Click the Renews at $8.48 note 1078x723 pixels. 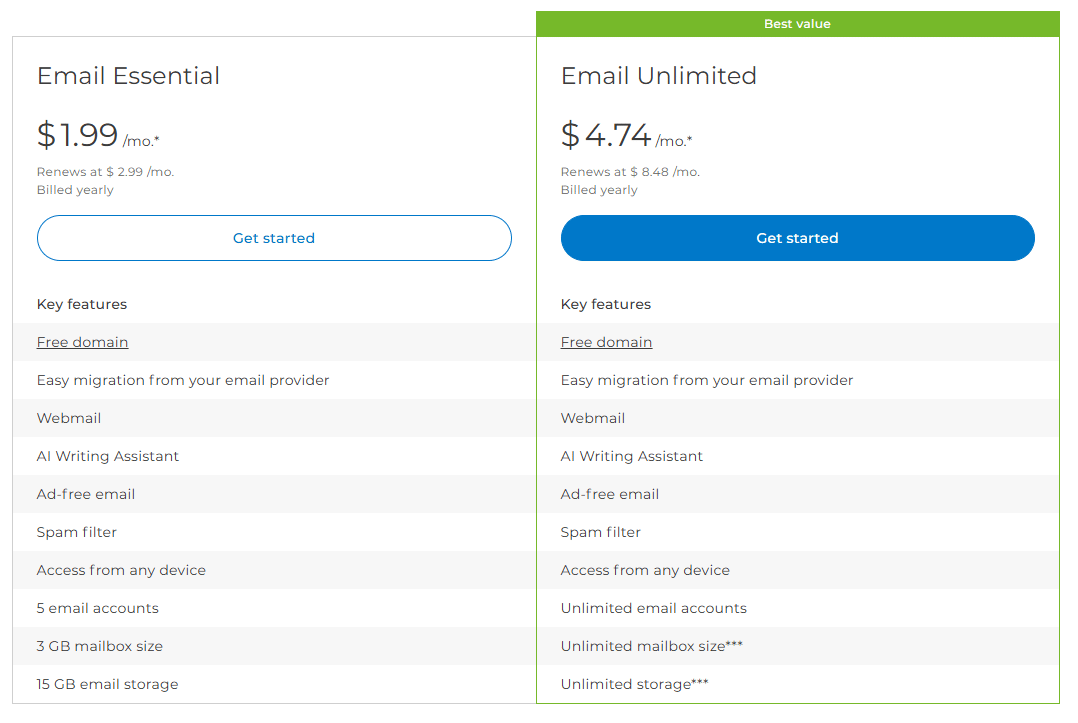pos(630,172)
